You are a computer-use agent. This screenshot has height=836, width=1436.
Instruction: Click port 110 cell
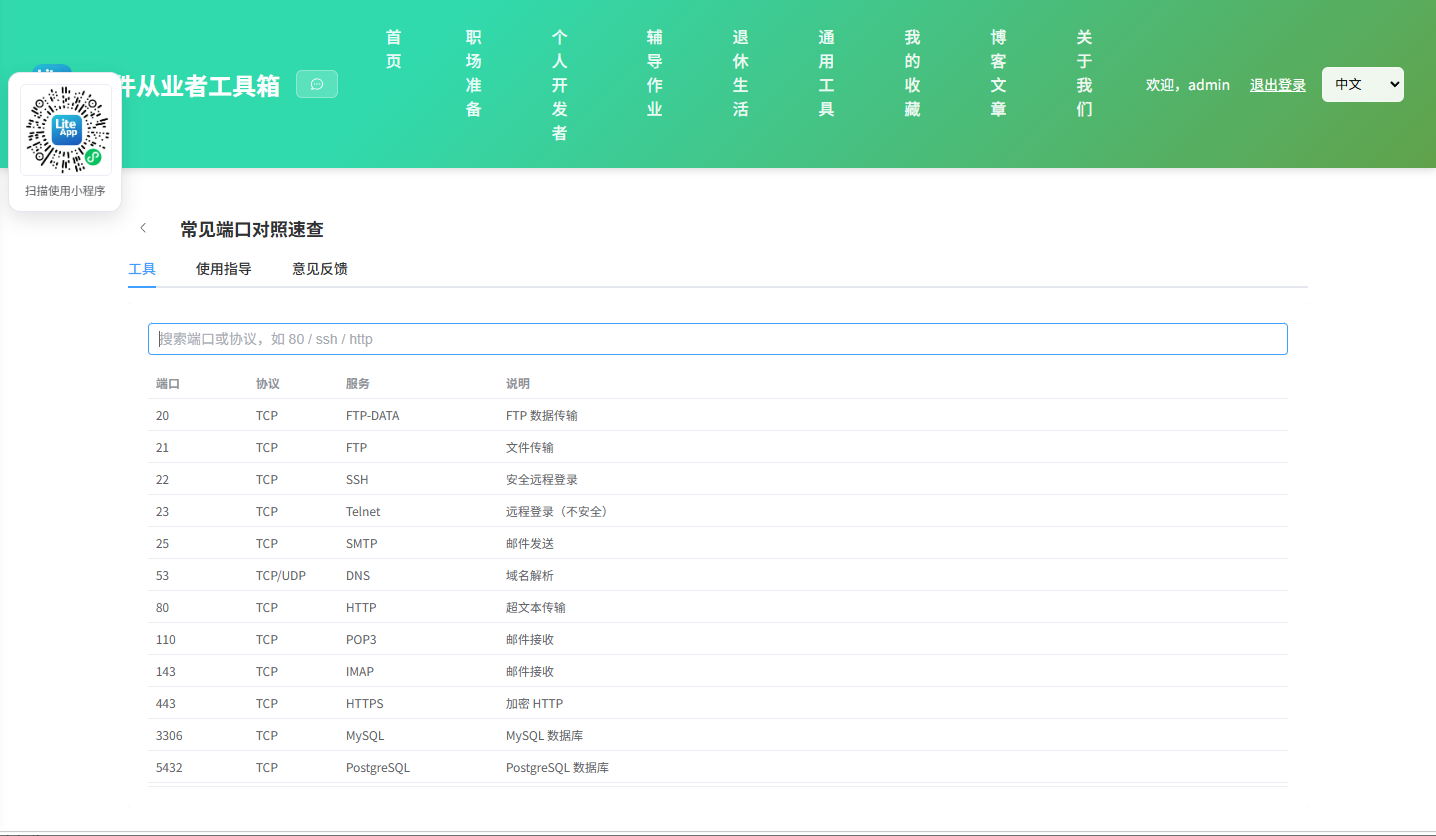pos(166,640)
